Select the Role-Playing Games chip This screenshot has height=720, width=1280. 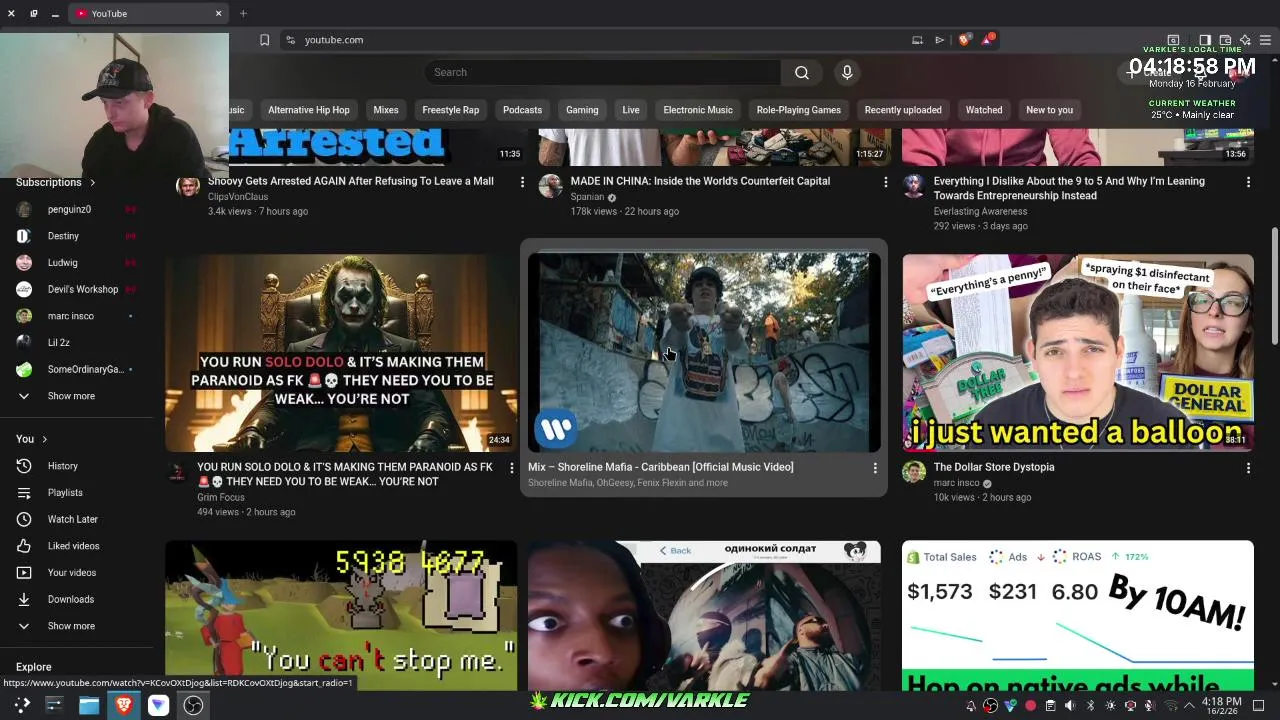[799, 110]
